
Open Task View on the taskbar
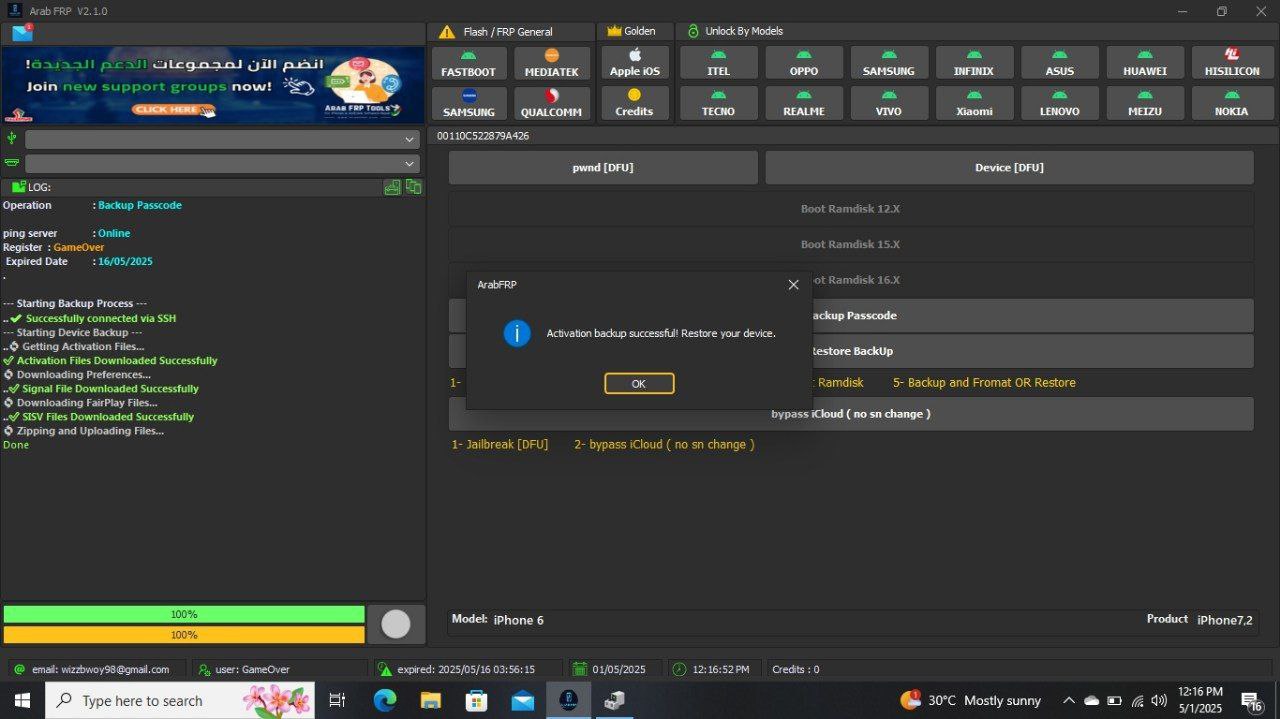click(337, 700)
